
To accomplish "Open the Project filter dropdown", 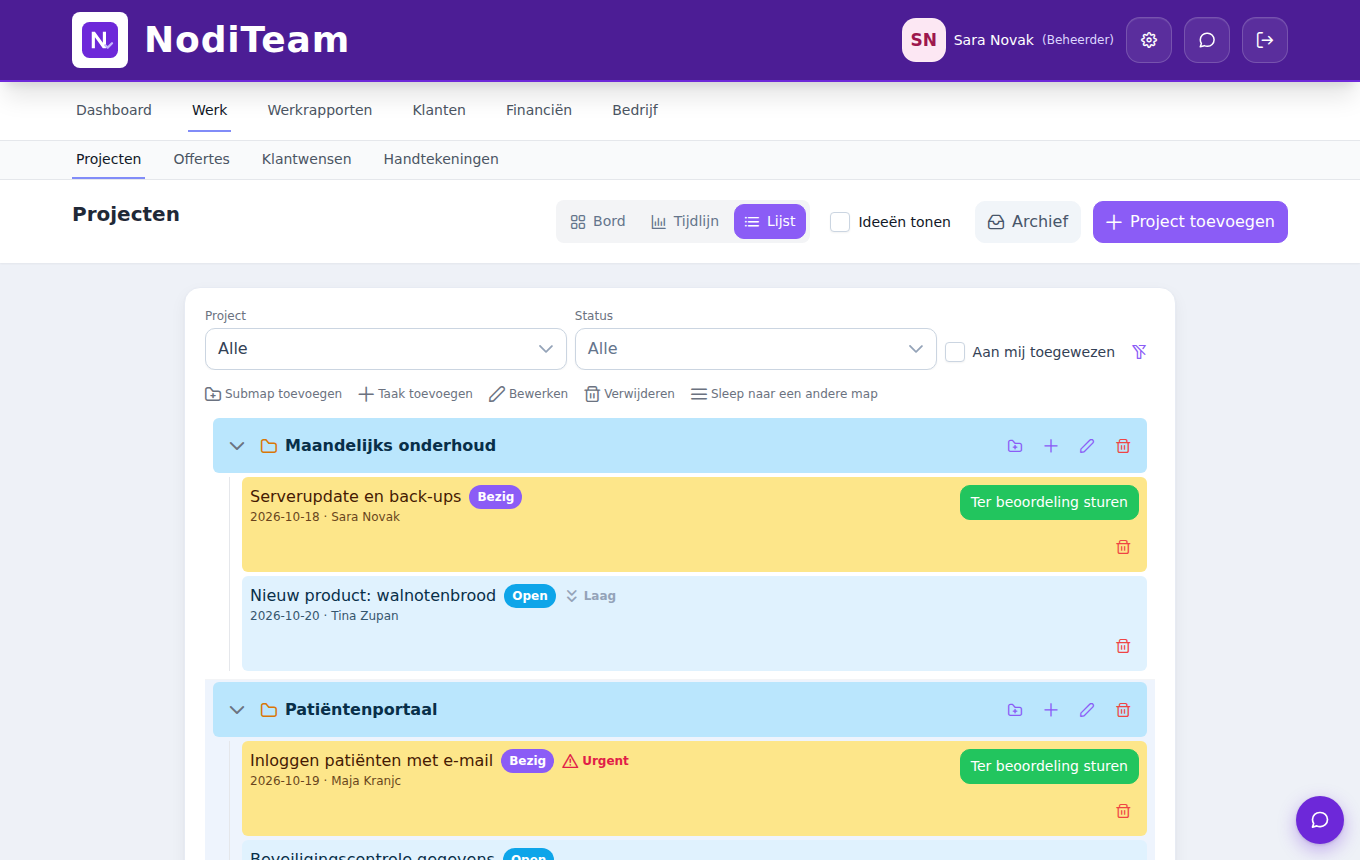I will pos(386,349).
